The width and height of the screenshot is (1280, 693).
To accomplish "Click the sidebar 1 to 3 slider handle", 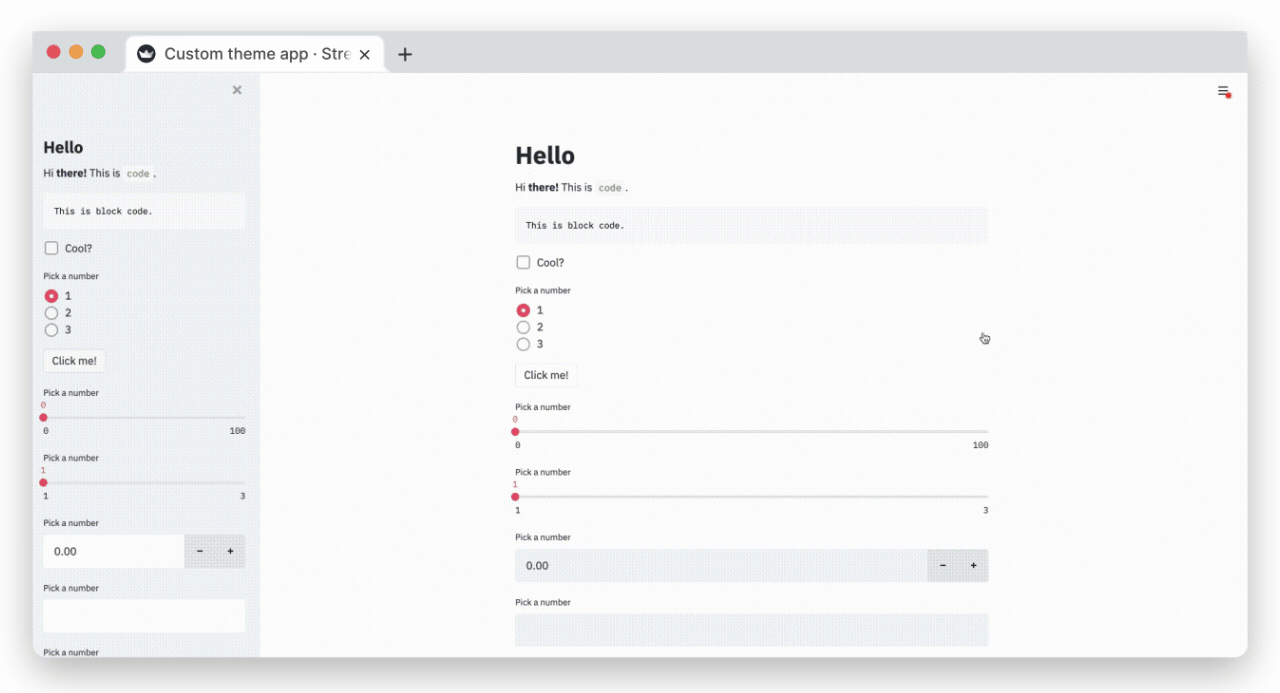I will pyautogui.click(x=43, y=482).
